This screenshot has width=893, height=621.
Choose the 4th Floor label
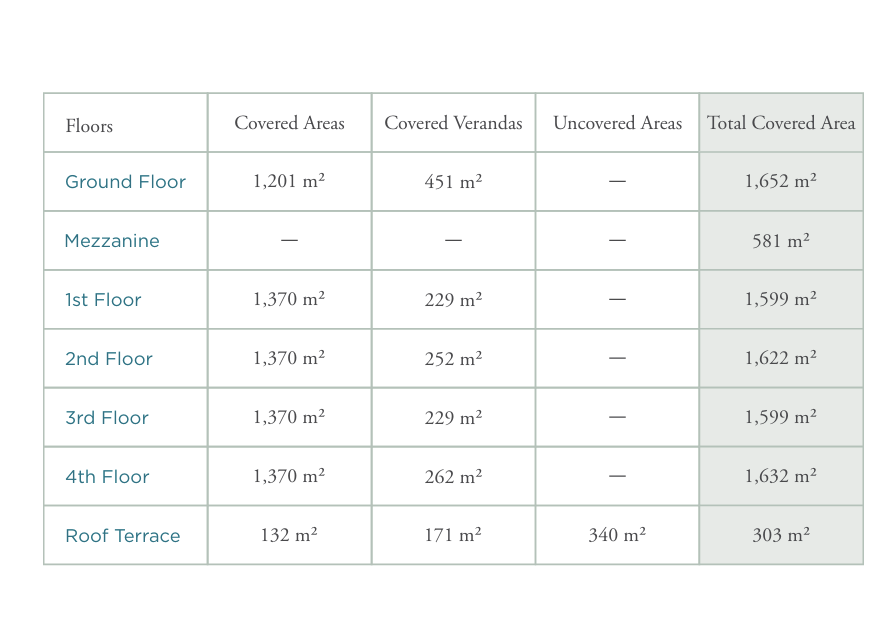[x=107, y=477]
